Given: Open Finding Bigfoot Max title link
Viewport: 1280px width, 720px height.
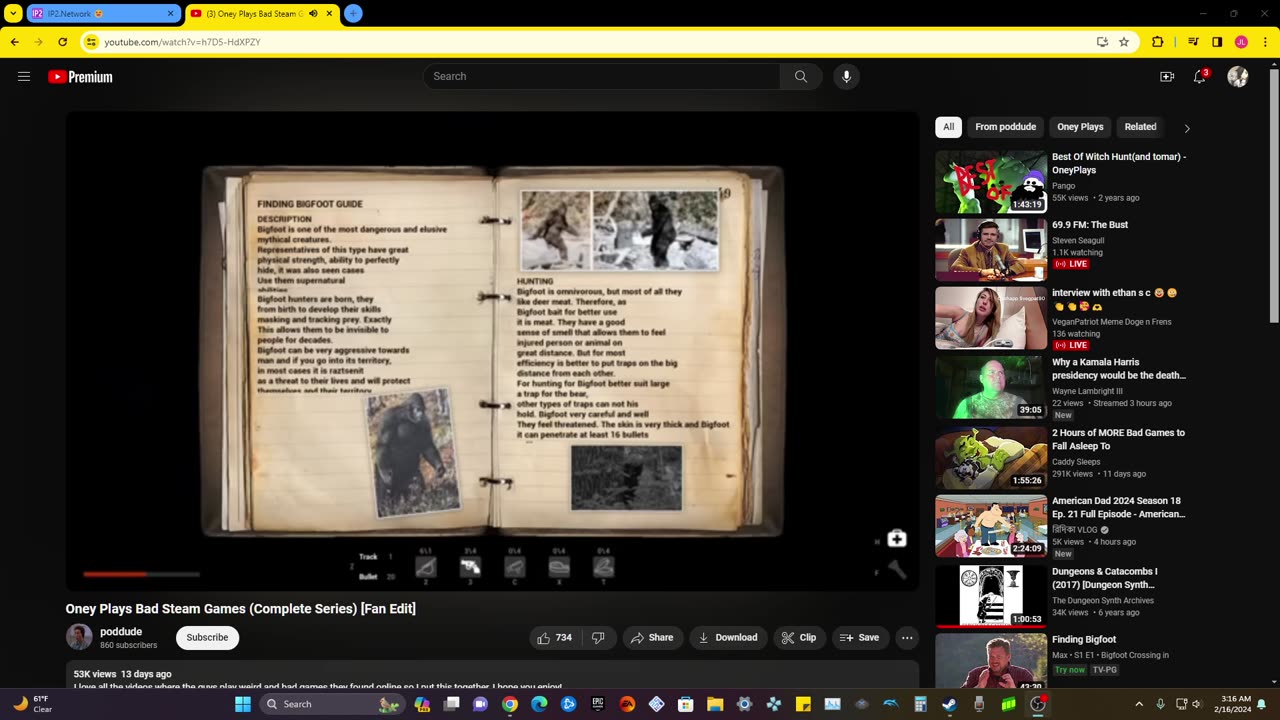Looking at the screenshot, I should (x=1084, y=640).
